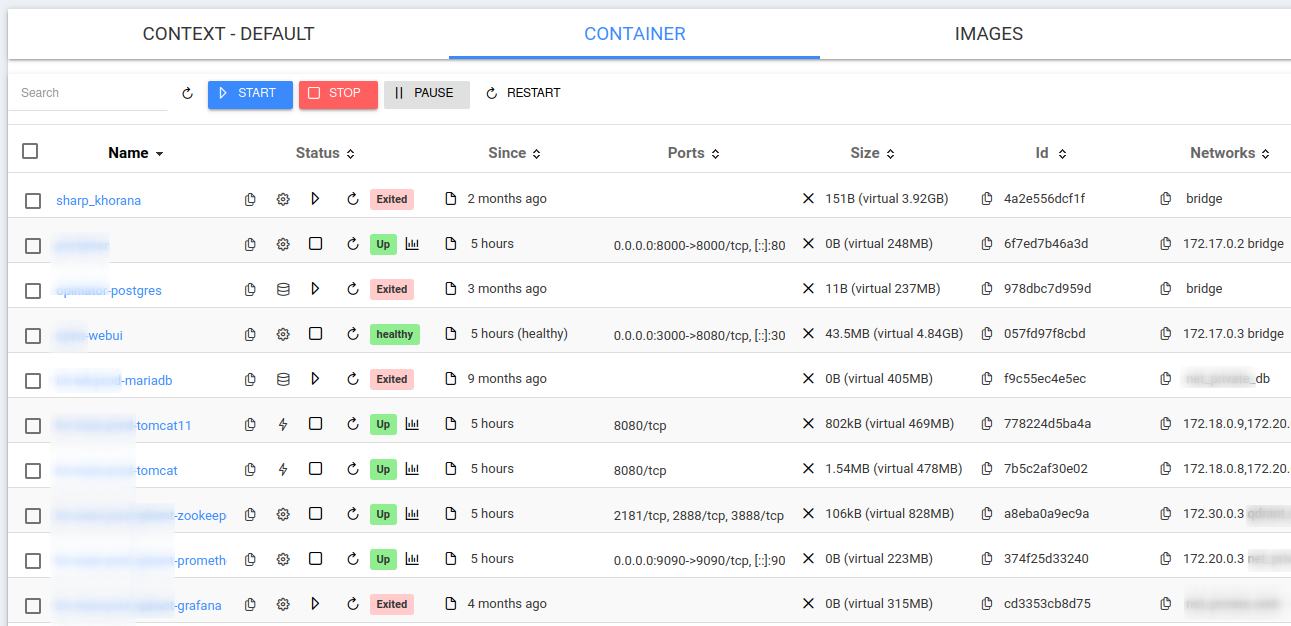Copy container id 4a2e556dcf1f
Image resolution: width=1291 pixels, height=626 pixels.
click(x=988, y=199)
